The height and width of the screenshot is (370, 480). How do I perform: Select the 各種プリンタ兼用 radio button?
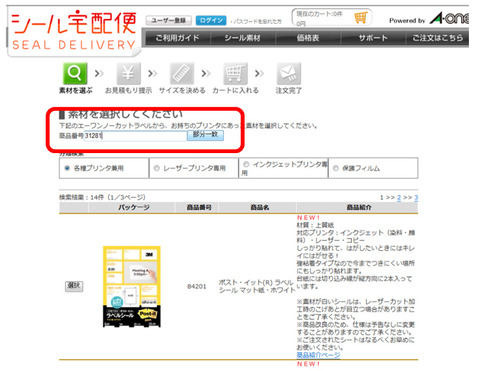click(x=67, y=168)
